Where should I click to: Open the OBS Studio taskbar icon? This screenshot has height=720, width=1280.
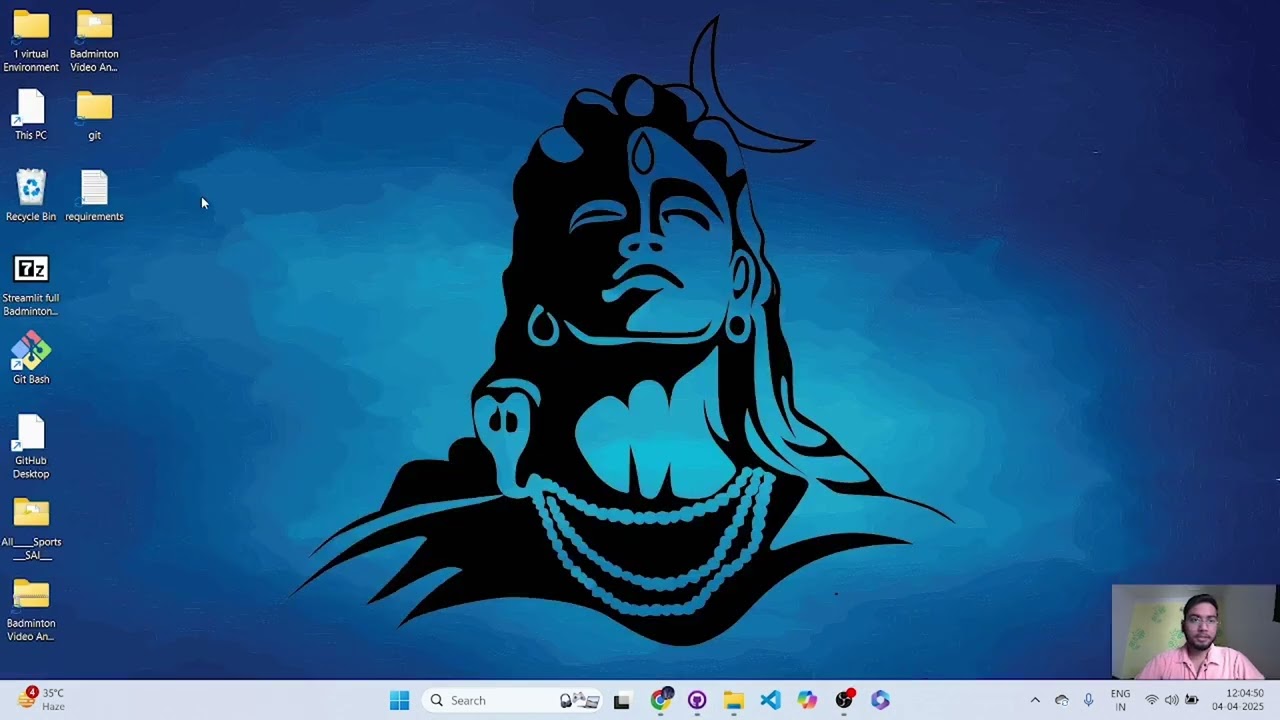coord(844,700)
